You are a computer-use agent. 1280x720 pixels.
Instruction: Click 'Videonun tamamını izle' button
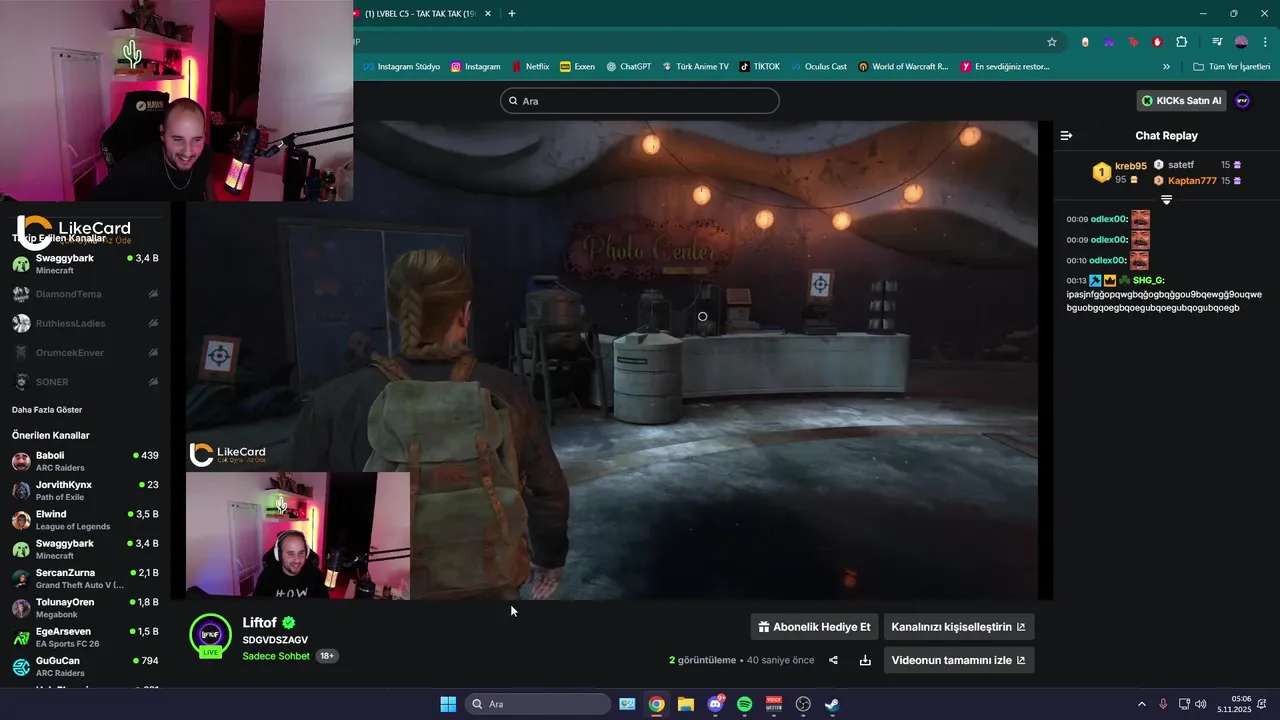point(958,660)
